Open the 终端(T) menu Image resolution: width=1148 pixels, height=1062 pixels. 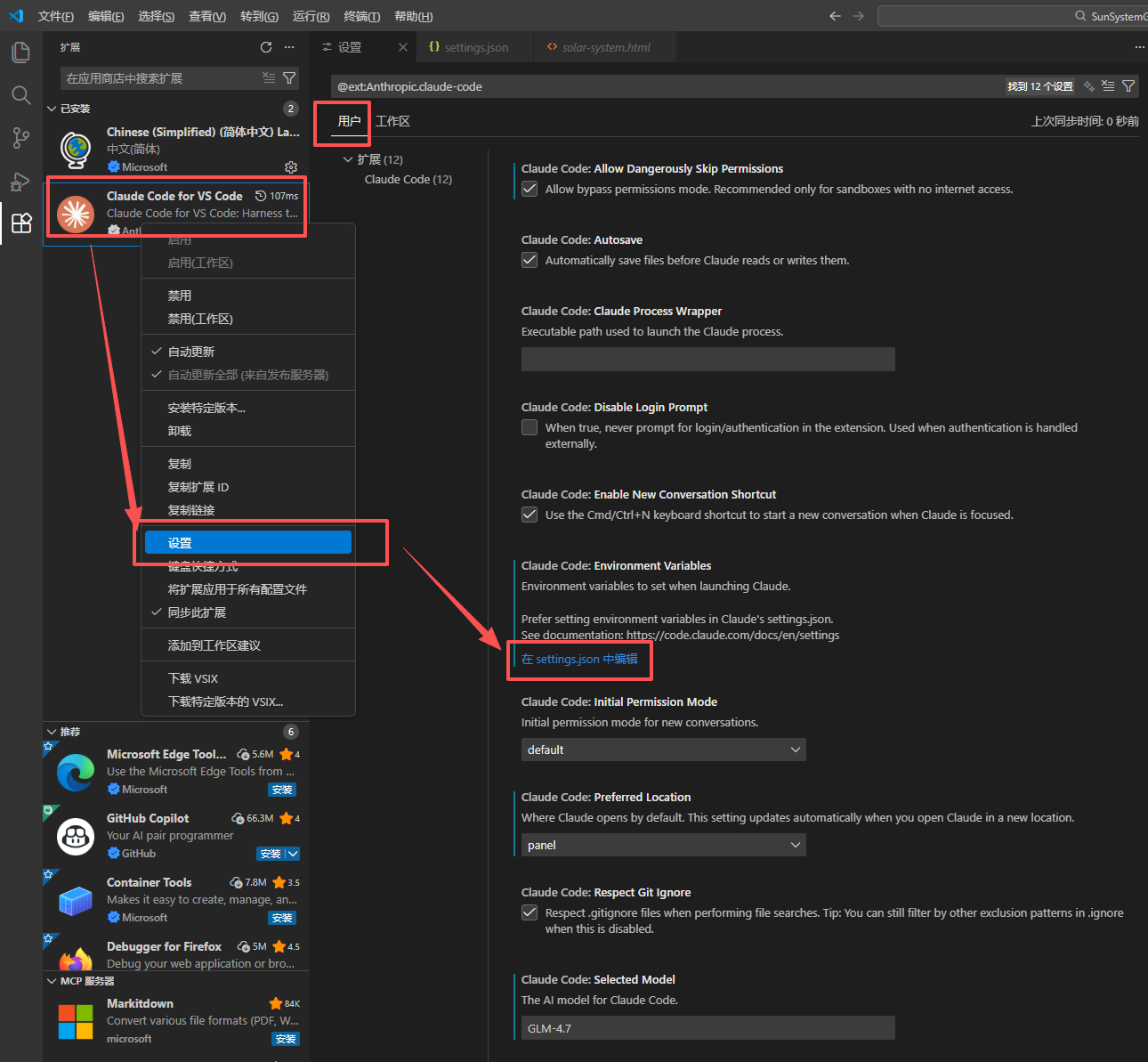pyautogui.click(x=361, y=16)
